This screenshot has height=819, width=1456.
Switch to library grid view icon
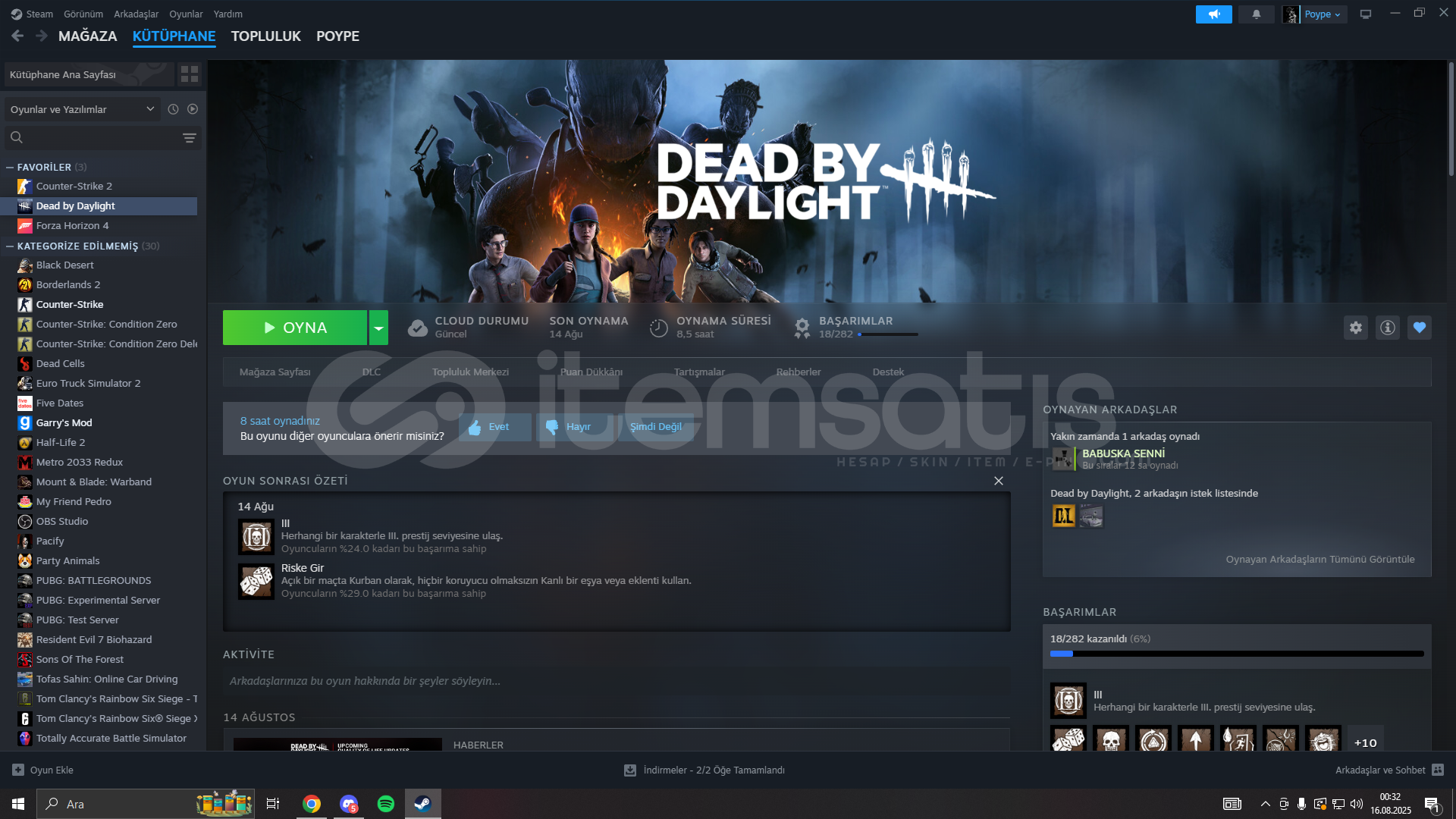190,74
